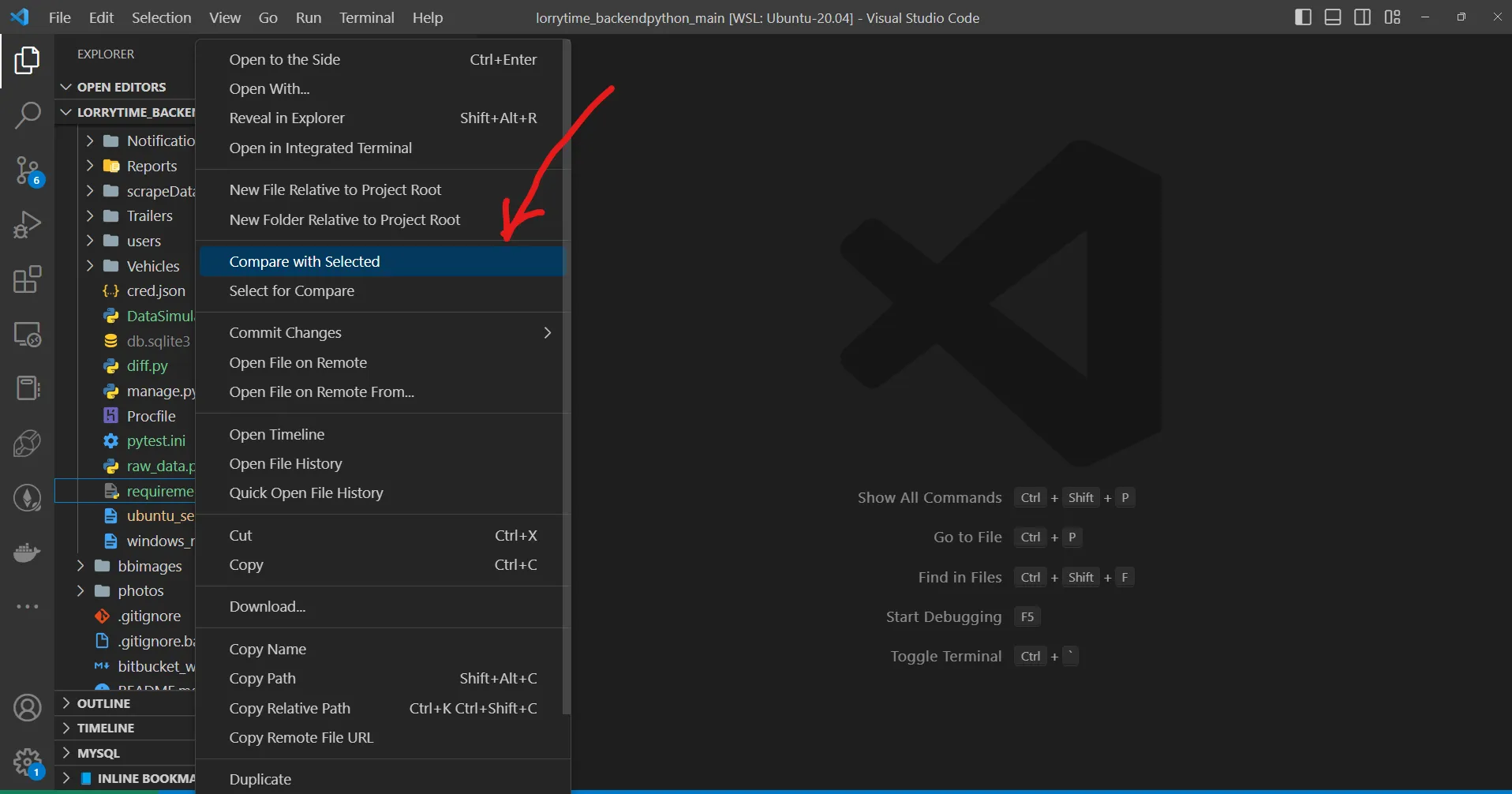This screenshot has height=794, width=1512.
Task: Click the Inline Bookmarks blue bookmark icon
Action: pos(86,779)
